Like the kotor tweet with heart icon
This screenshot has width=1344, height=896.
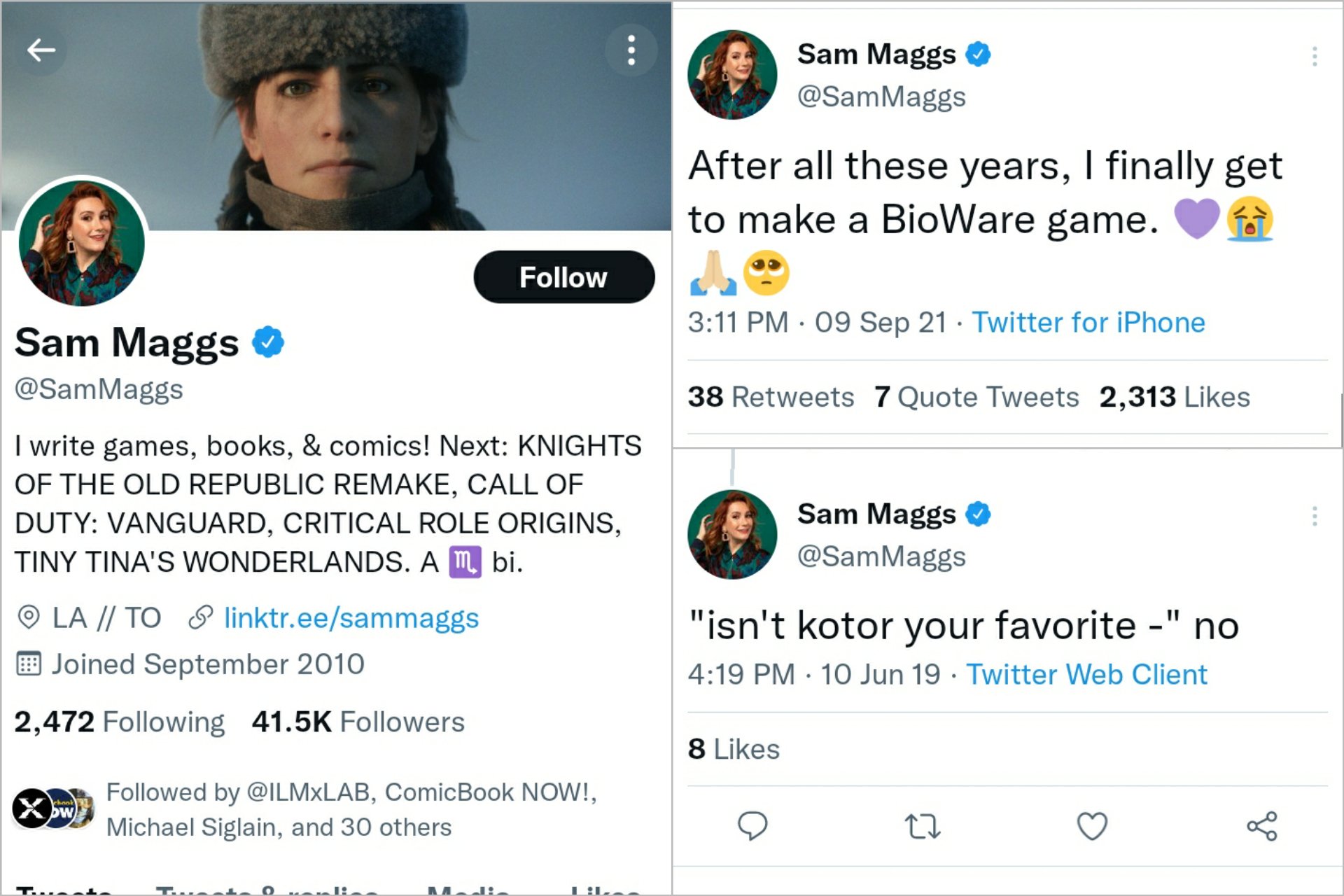(1091, 826)
